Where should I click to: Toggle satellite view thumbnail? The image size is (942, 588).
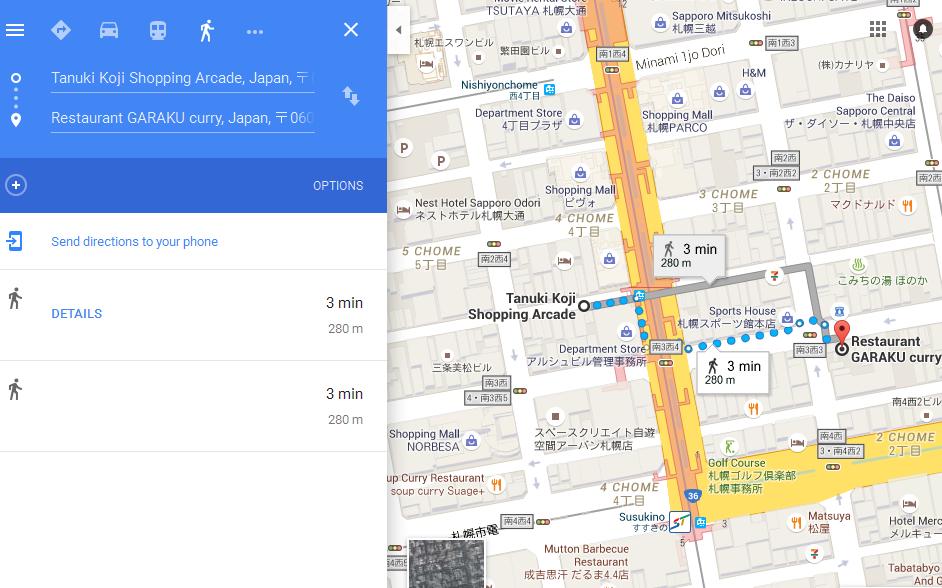click(x=446, y=563)
